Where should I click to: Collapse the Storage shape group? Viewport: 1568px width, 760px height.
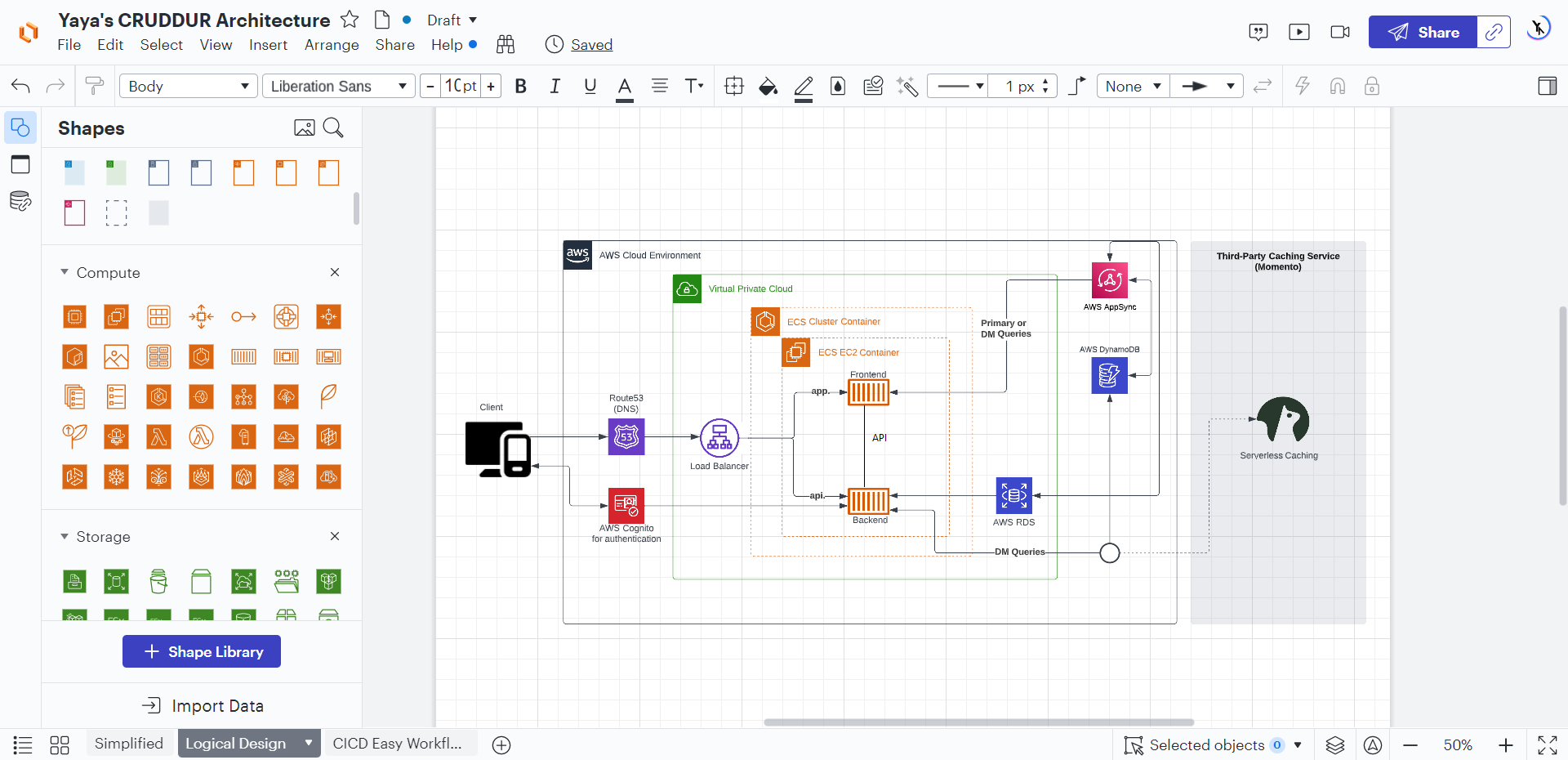point(65,536)
